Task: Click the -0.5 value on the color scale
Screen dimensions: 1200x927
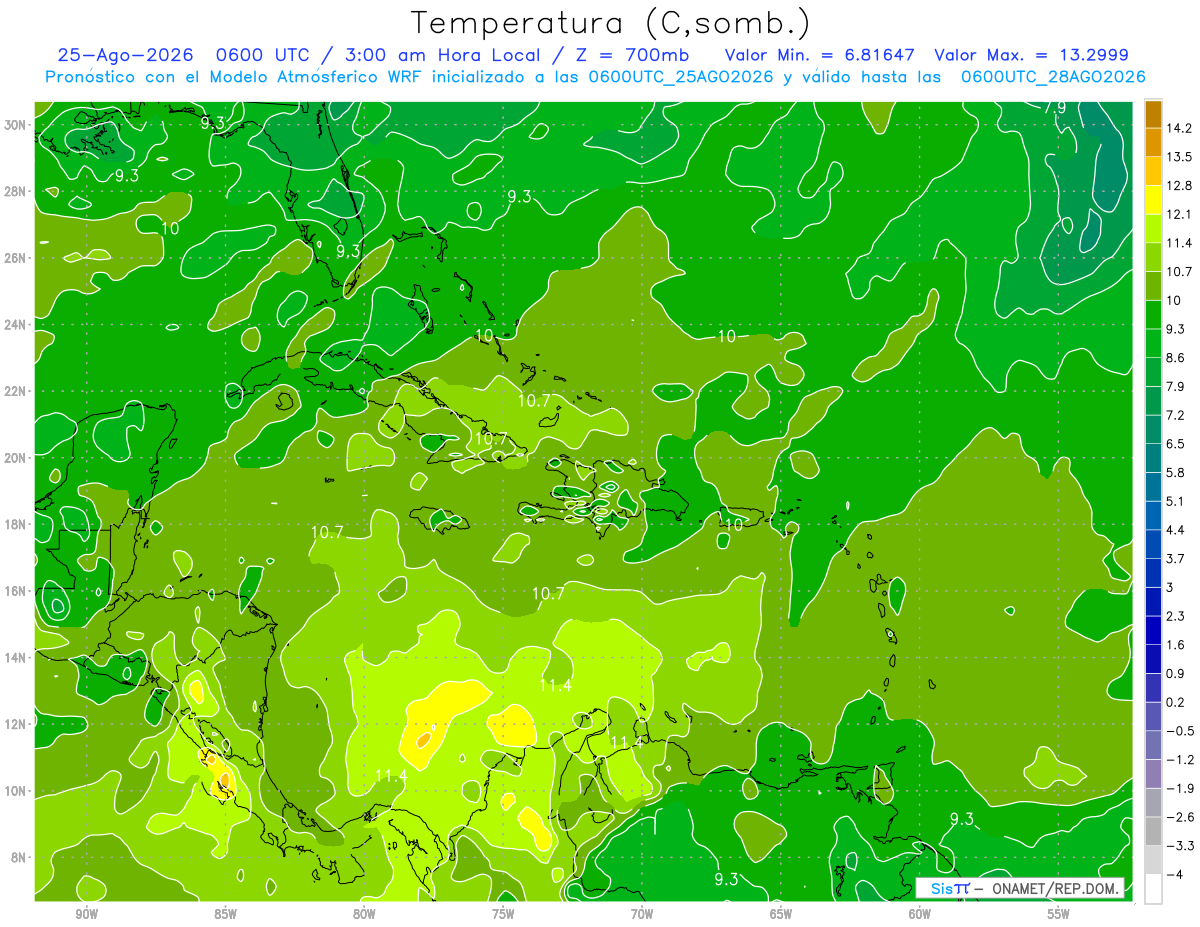Action: click(x=1180, y=731)
